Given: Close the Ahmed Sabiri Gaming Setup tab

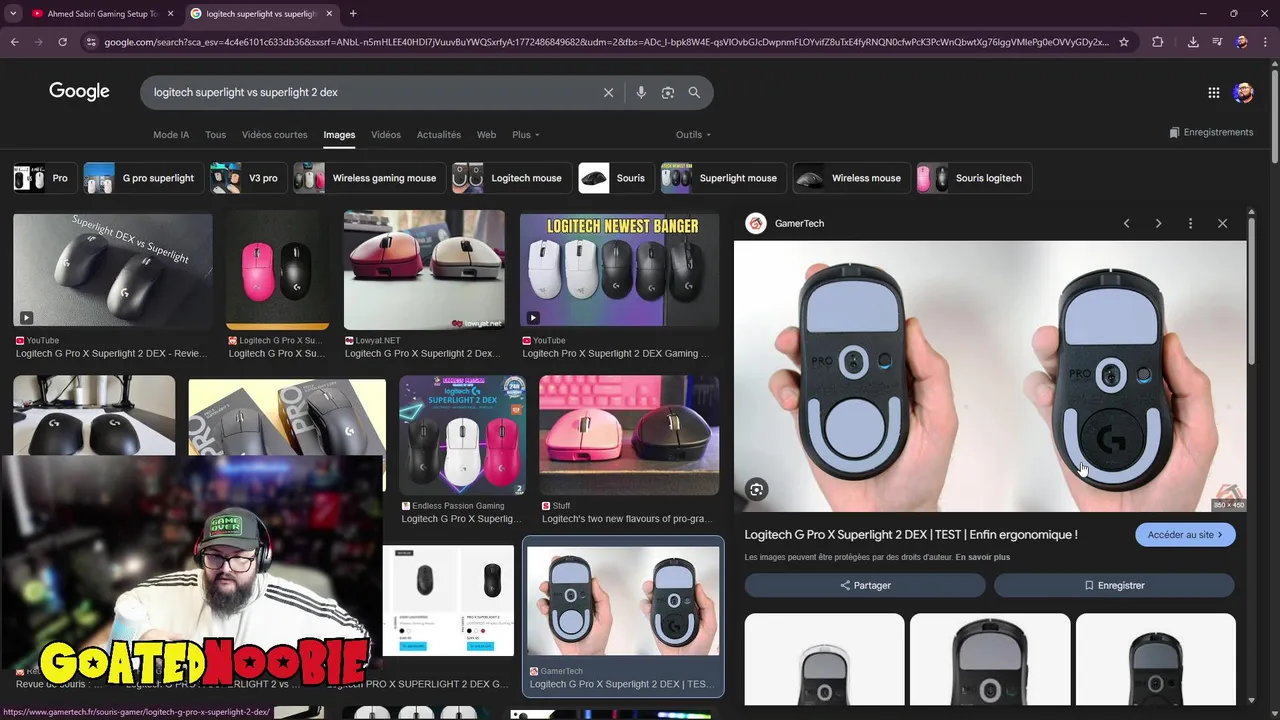Looking at the screenshot, I should (x=170, y=14).
